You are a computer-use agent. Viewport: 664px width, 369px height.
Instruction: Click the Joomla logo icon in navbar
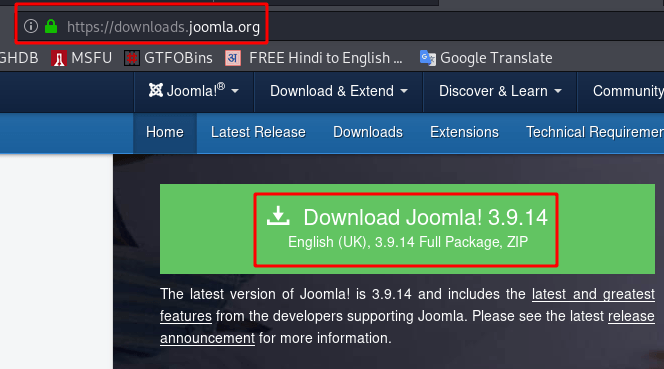(155, 90)
